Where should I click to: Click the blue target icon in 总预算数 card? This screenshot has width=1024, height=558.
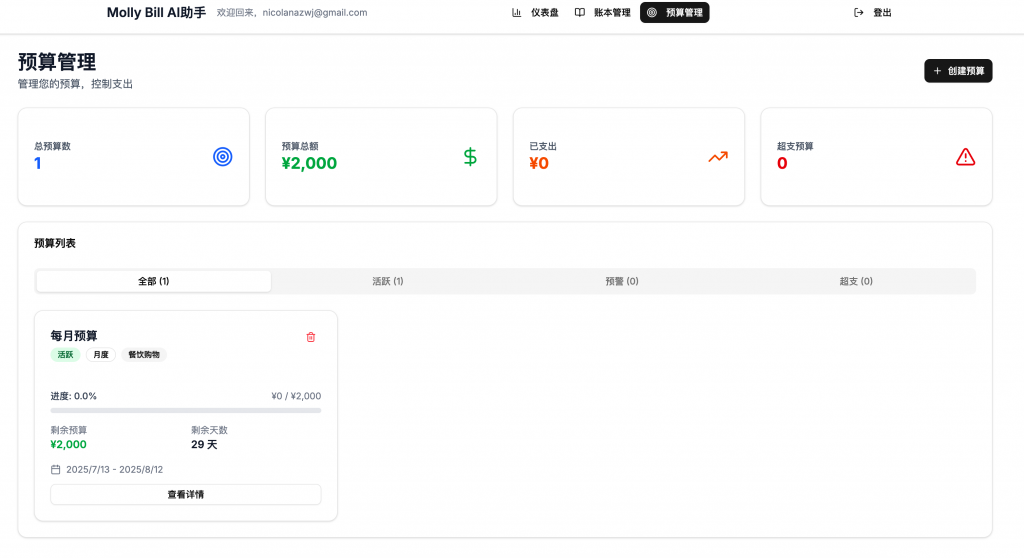(x=222, y=157)
